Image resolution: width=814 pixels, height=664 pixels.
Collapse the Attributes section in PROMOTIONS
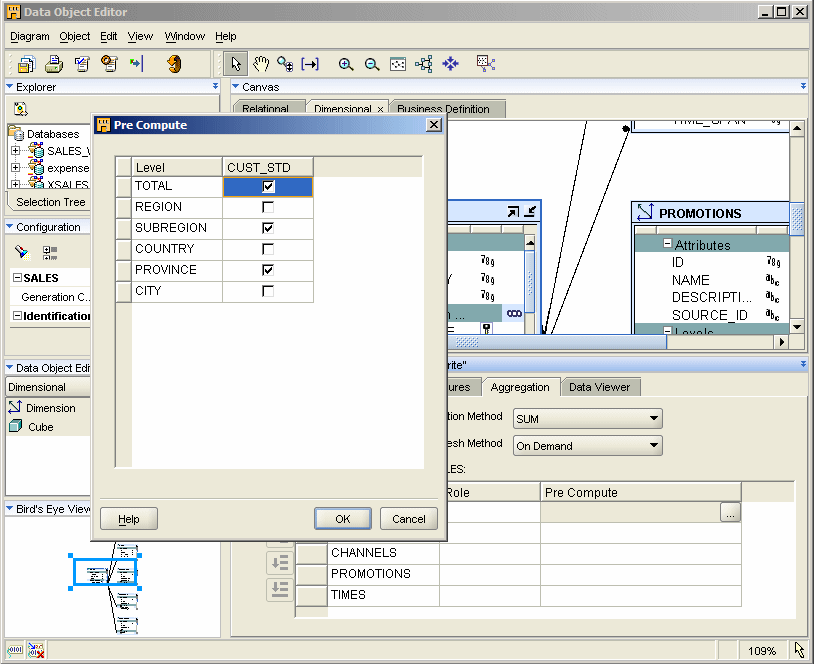pos(666,245)
